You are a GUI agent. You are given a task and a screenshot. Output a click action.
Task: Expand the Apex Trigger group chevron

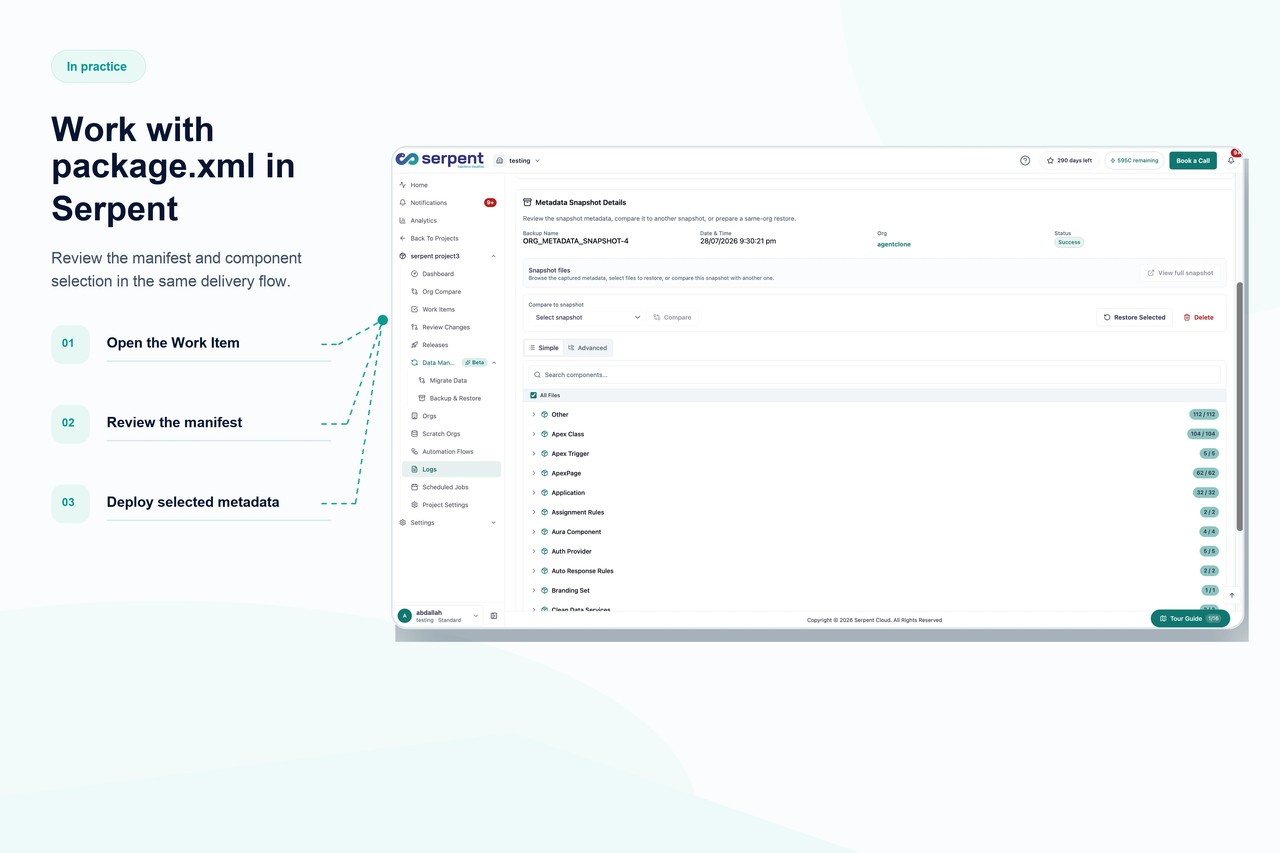click(534, 453)
